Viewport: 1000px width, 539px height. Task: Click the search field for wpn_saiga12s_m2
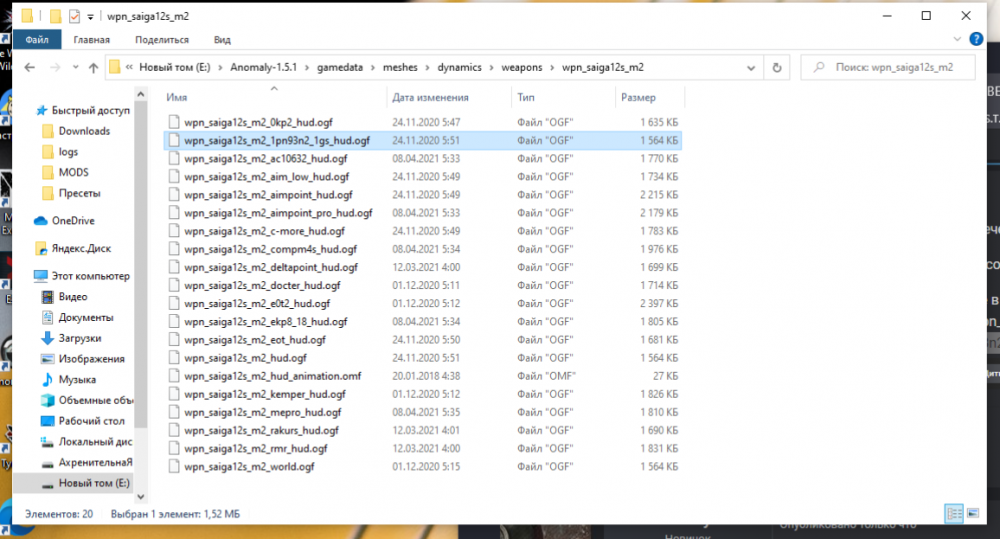click(x=888, y=67)
